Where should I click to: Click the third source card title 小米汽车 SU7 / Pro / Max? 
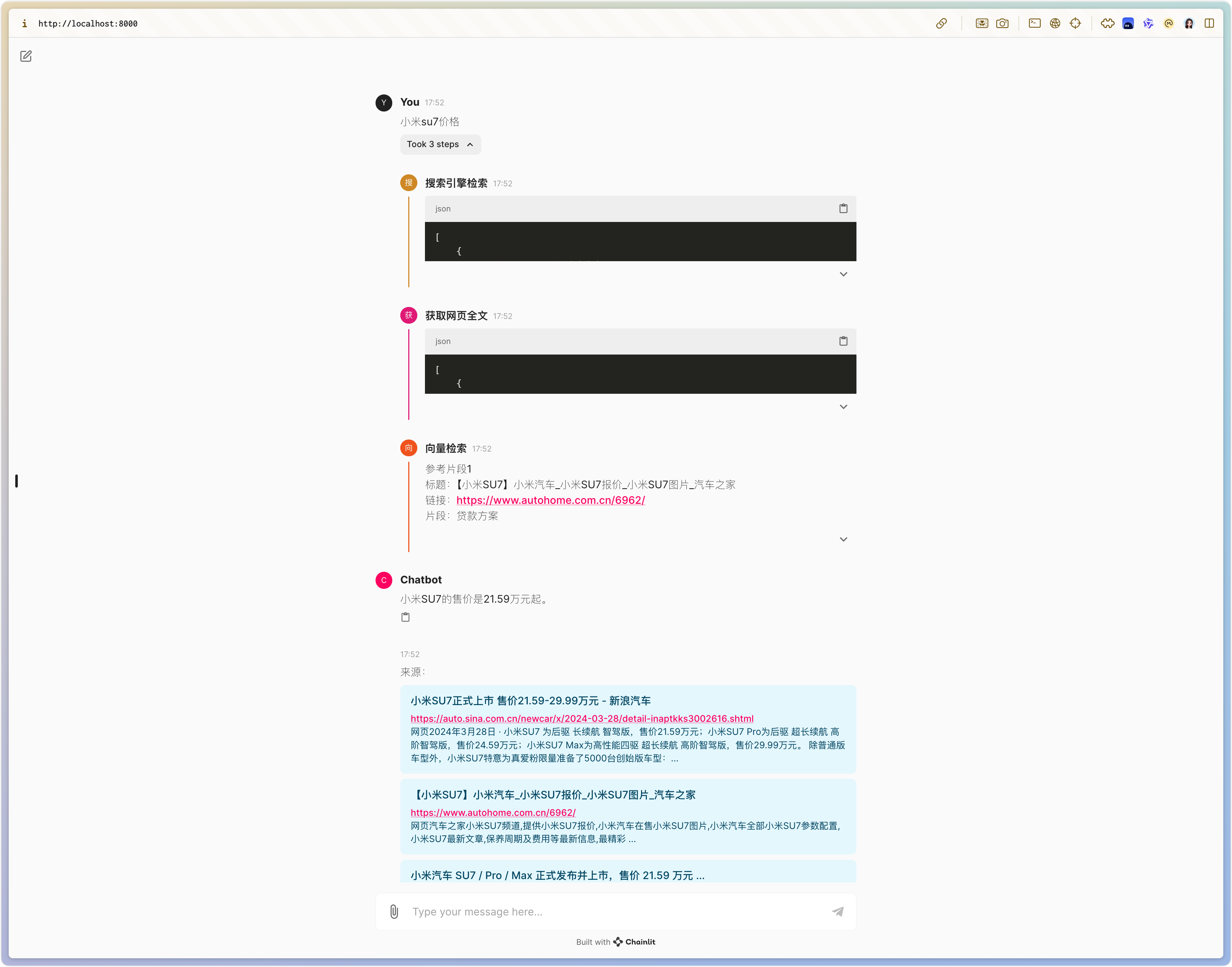[x=558, y=875]
